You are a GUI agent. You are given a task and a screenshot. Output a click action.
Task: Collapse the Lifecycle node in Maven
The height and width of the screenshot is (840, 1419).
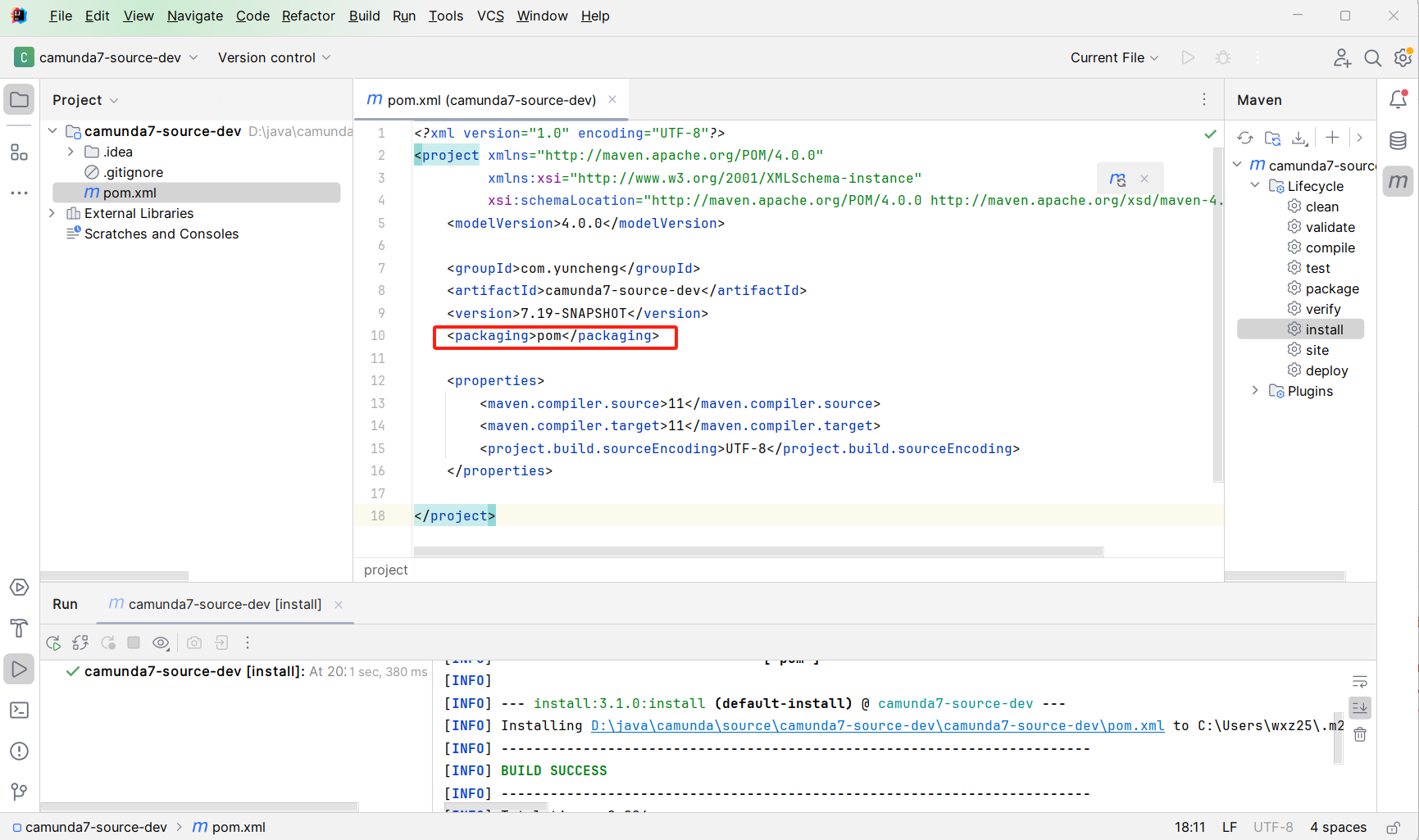1255,186
